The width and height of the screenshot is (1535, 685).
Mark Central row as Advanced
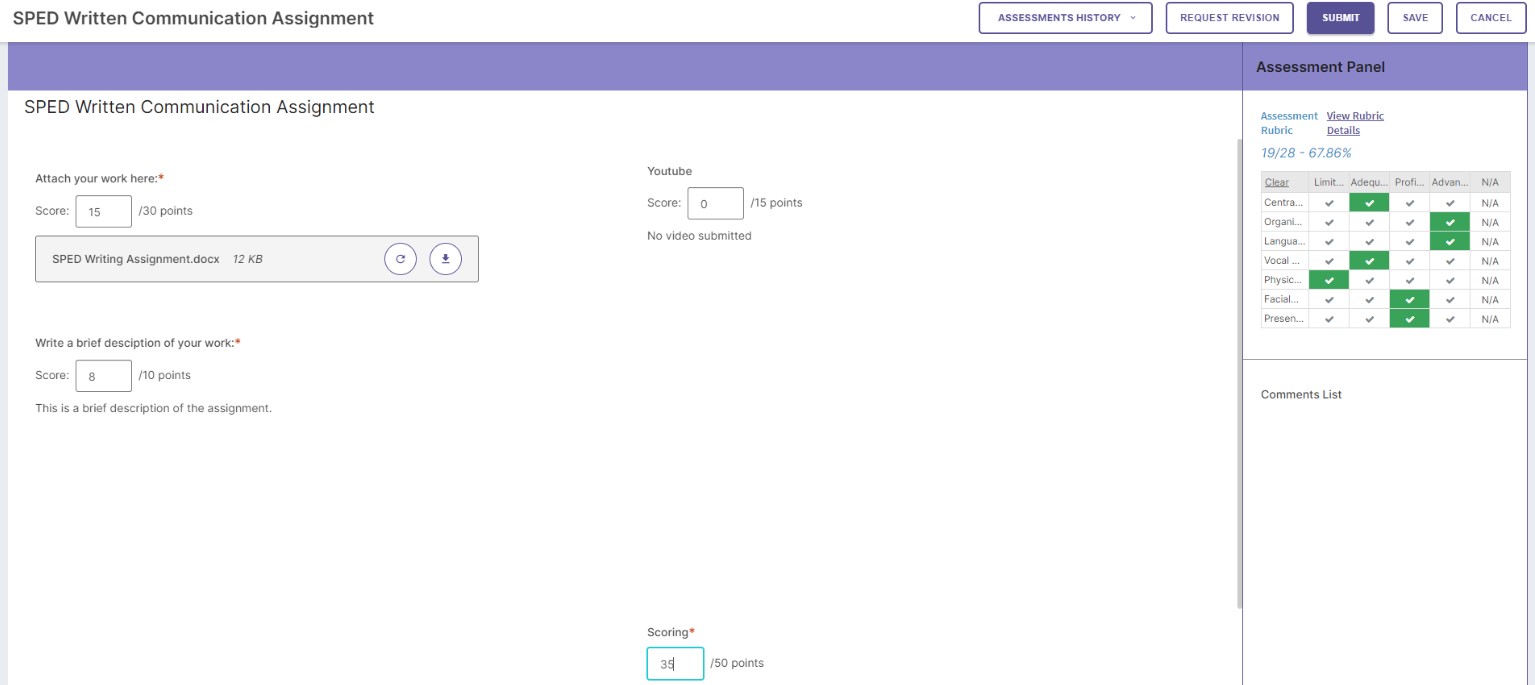[1450, 202]
